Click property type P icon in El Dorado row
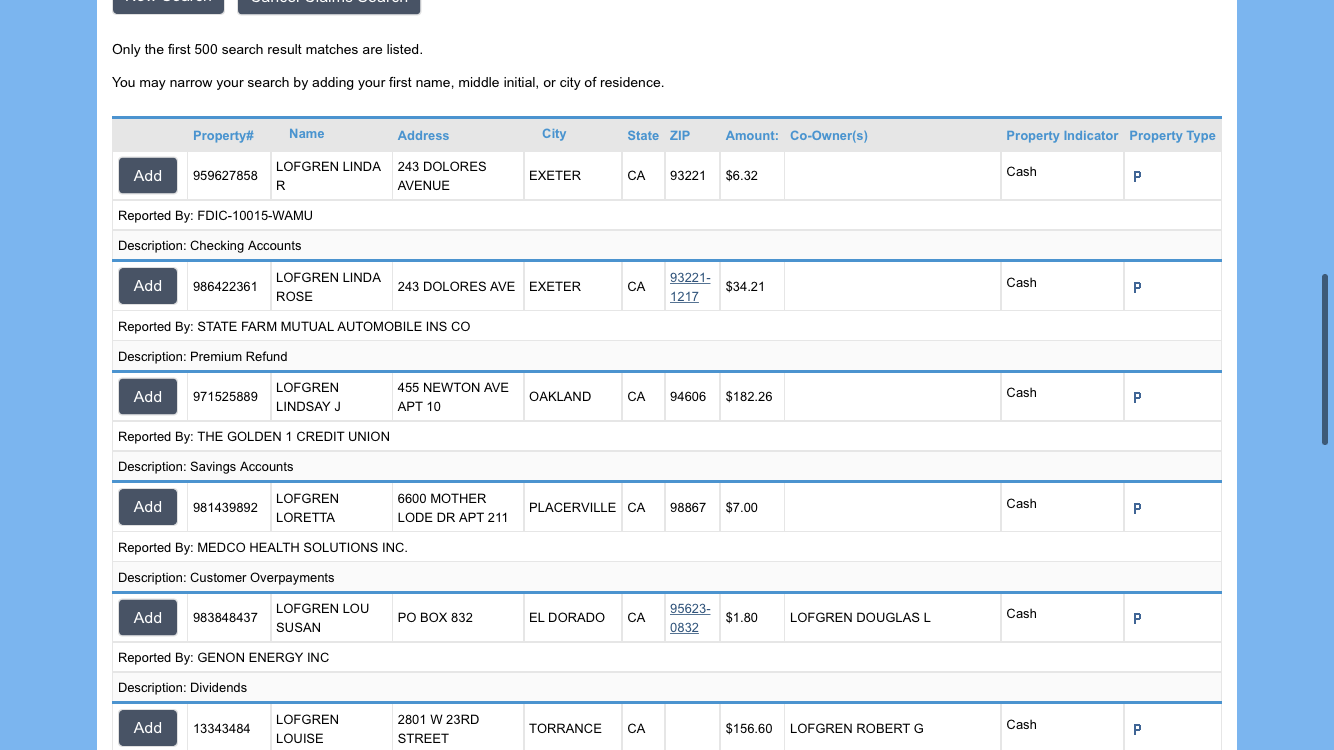This screenshot has height=750, width=1334. (1137, 618)
